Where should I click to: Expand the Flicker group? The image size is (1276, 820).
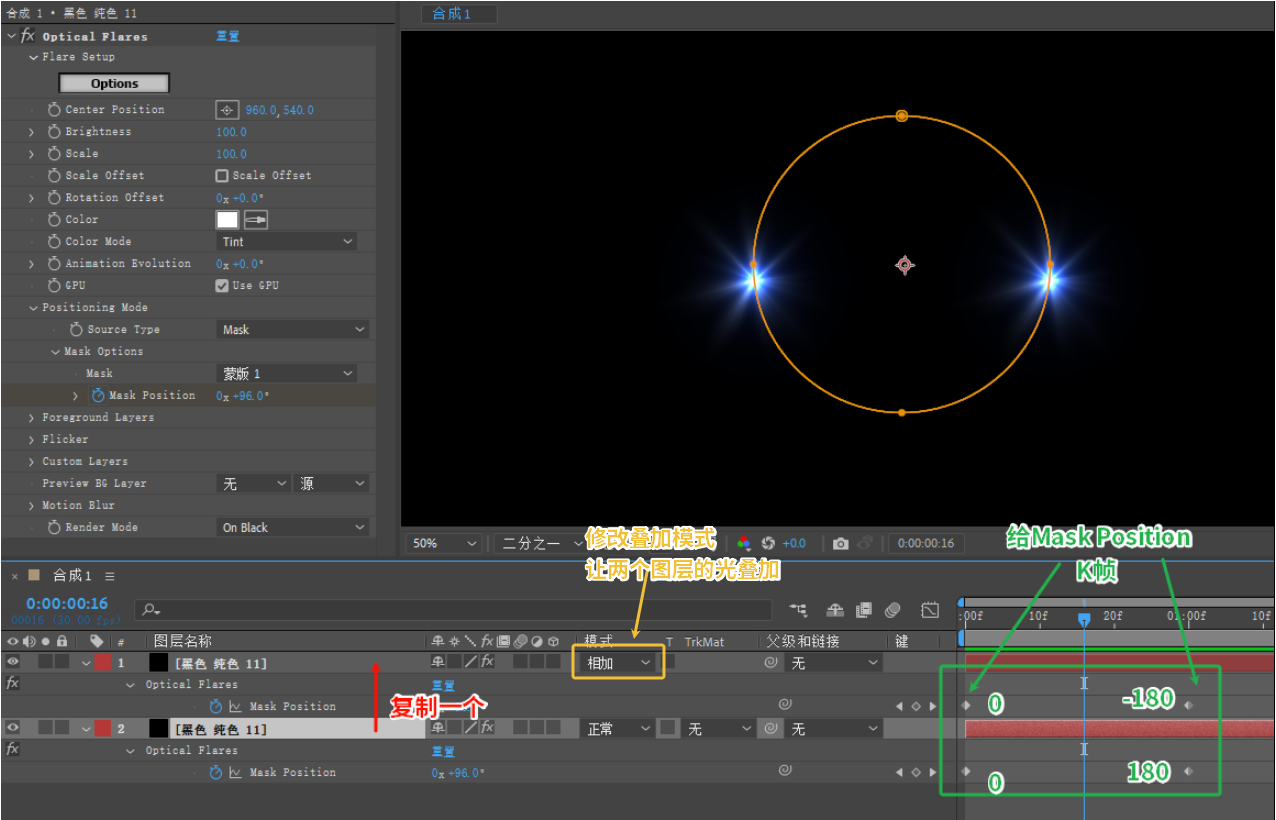(33, 440)
